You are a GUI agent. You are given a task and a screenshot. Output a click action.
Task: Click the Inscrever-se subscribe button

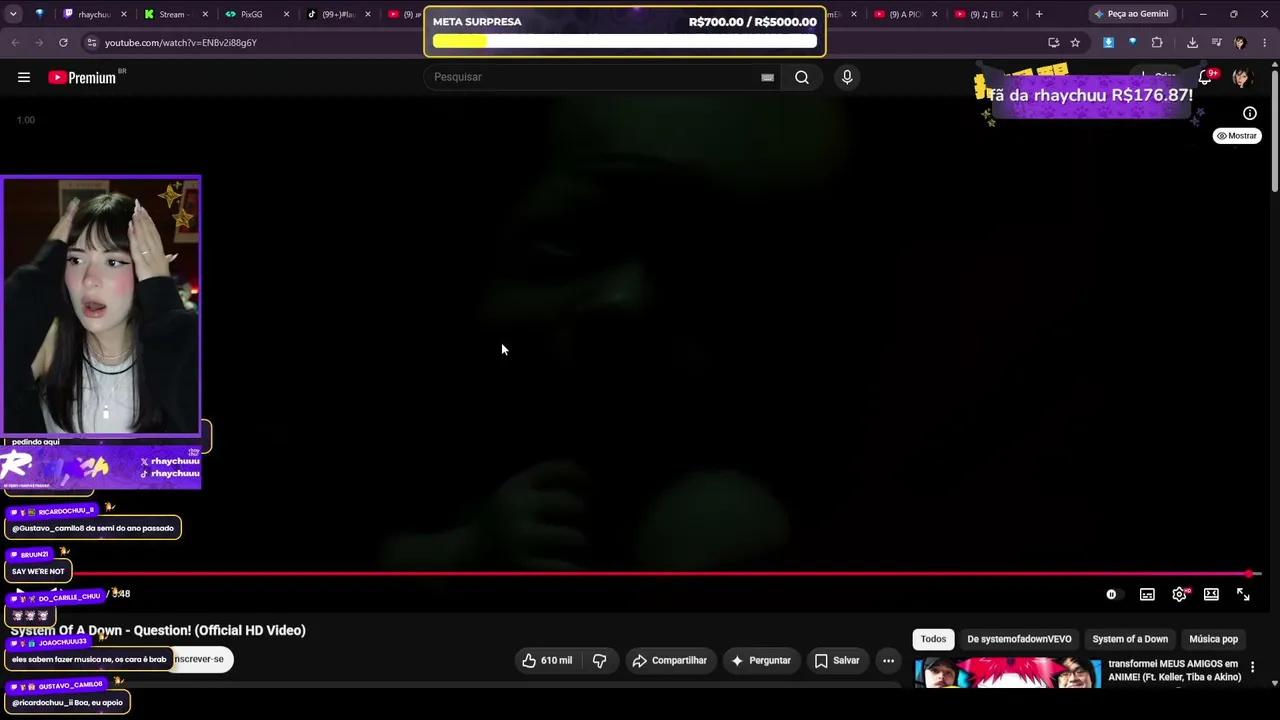202,659
